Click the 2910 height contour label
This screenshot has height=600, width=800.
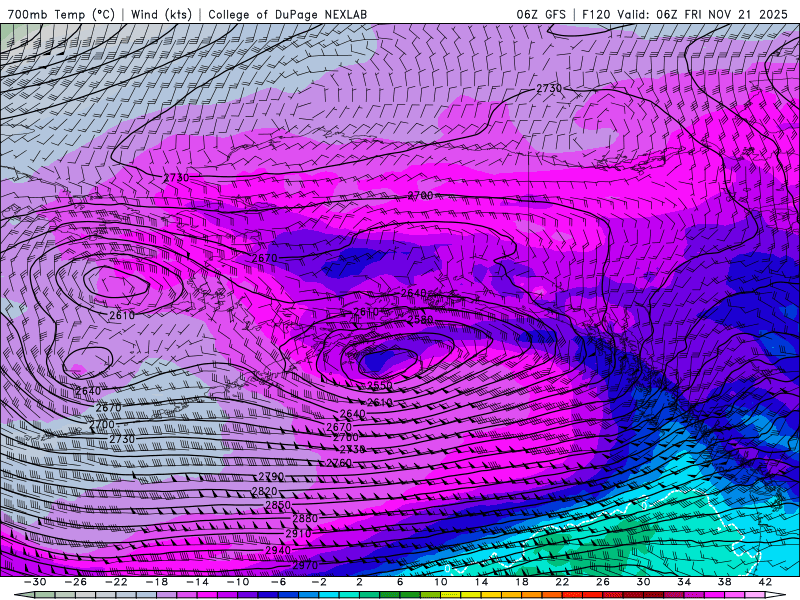pos(298,533)
